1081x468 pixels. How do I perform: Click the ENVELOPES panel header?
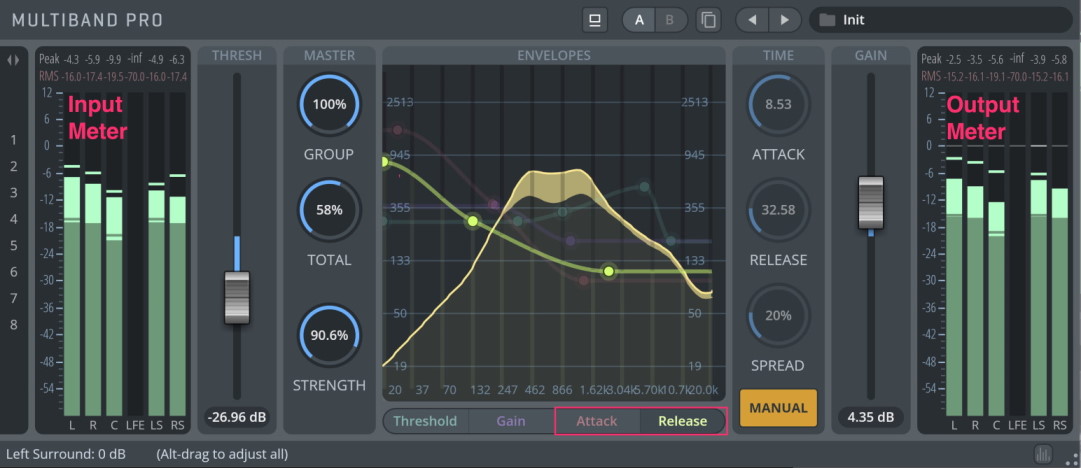click(x=554, y=55)
